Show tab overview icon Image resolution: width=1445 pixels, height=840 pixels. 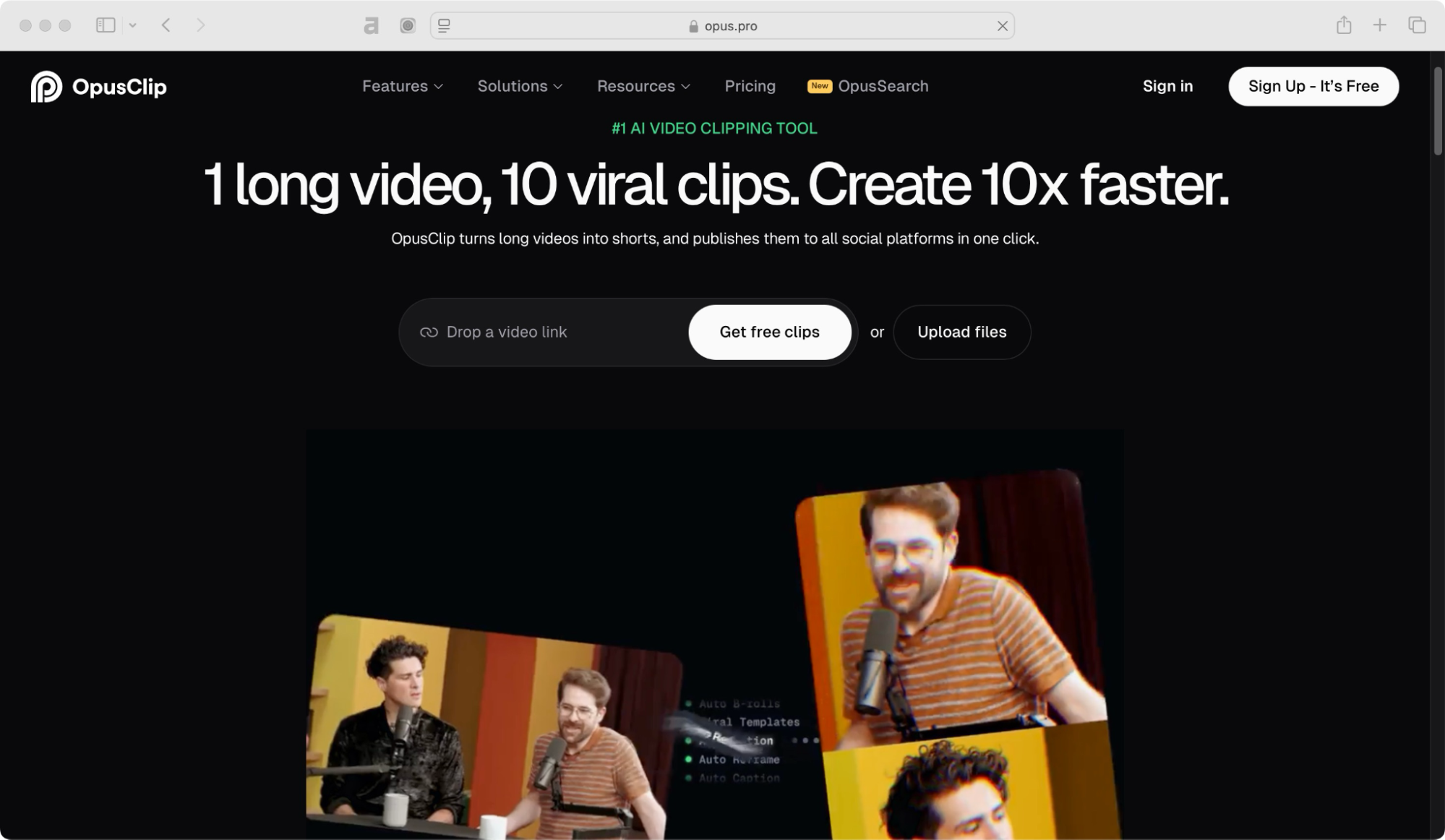1417,25
